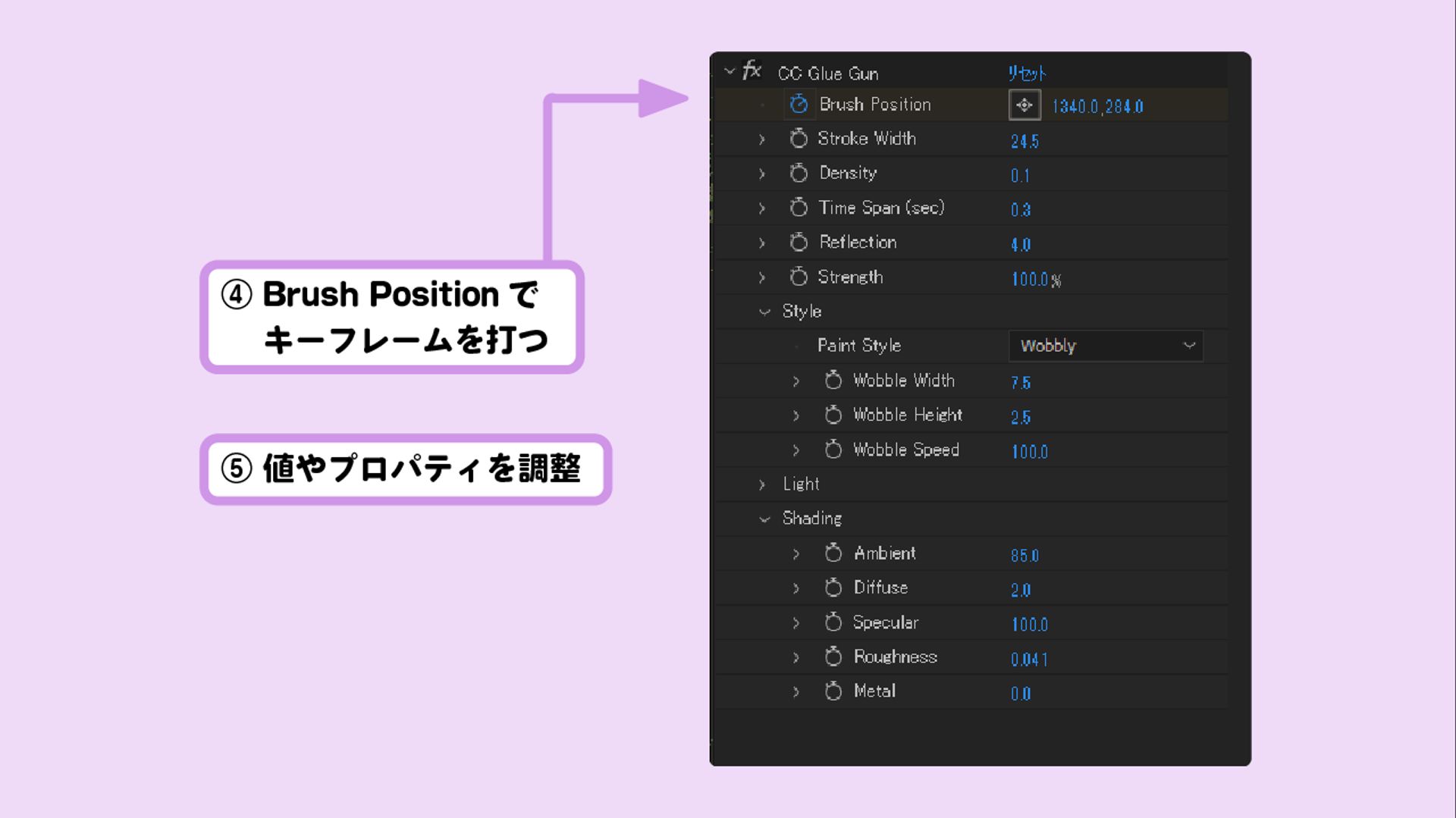Viewport: 1456px width, 818px height.
Task: Click the Brush Position stopwatch icon
Action: point(799,104)
